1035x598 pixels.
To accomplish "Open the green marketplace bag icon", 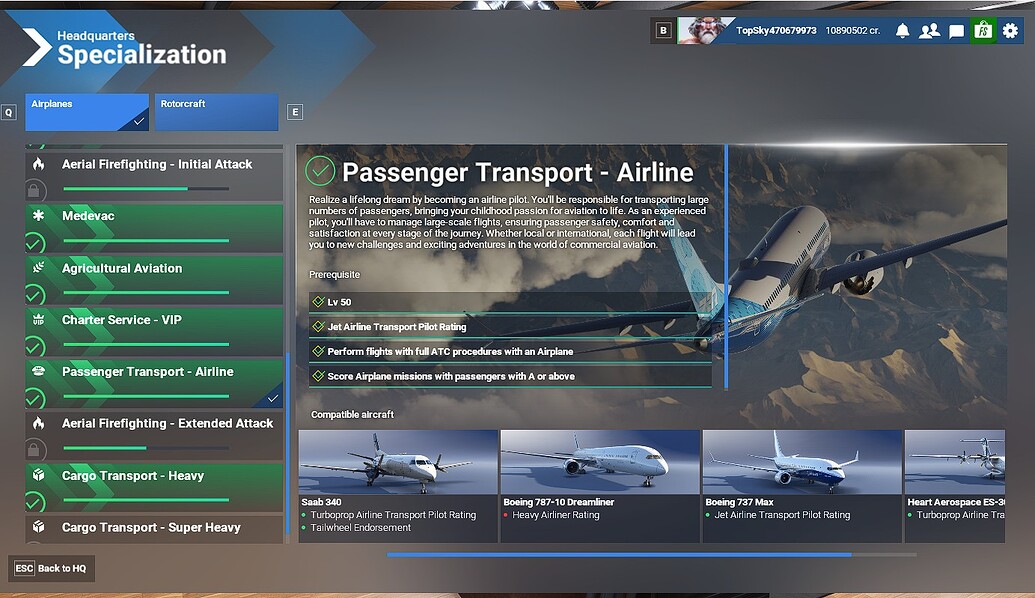I will click(x=983, y=30).
